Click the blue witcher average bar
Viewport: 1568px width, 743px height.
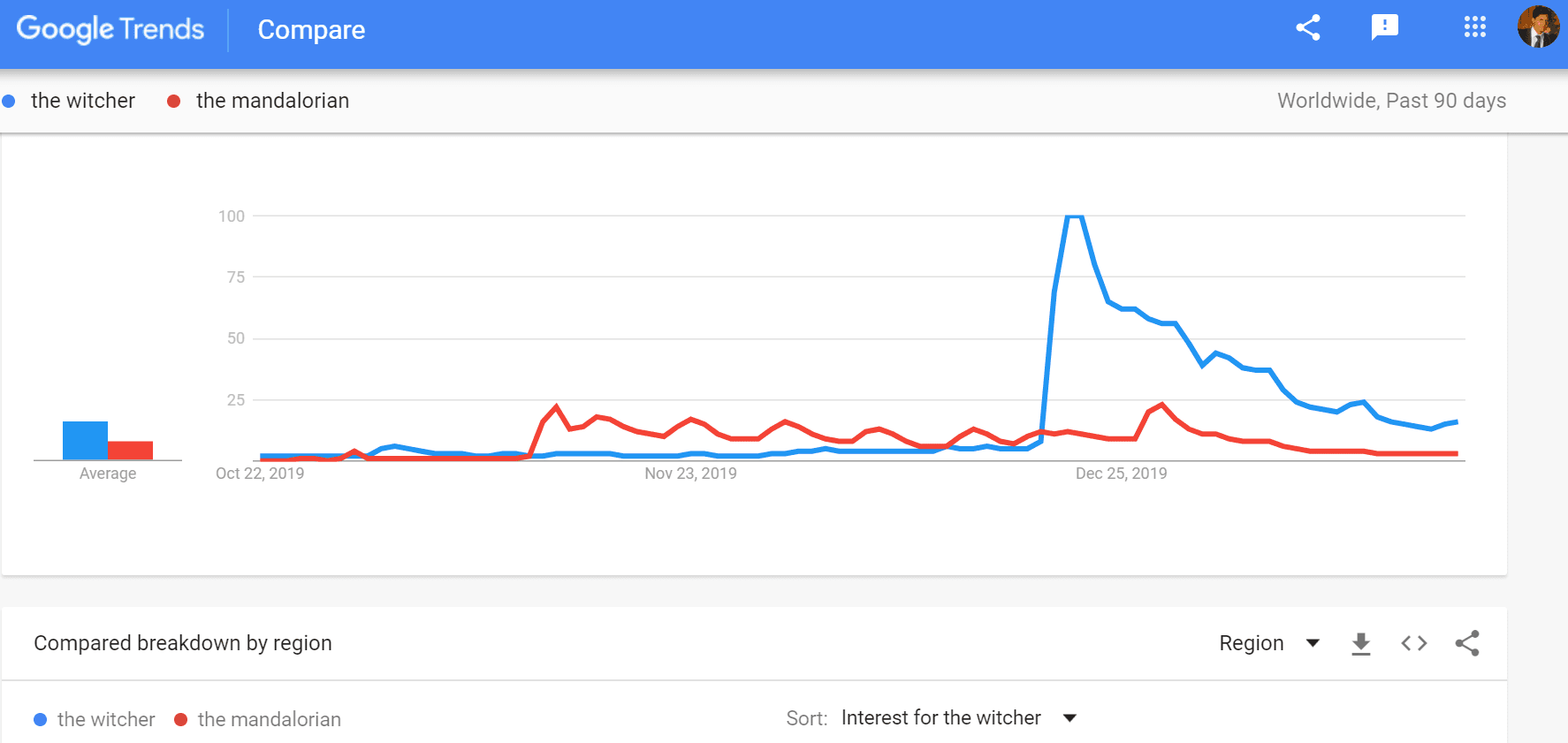point(85,440)
